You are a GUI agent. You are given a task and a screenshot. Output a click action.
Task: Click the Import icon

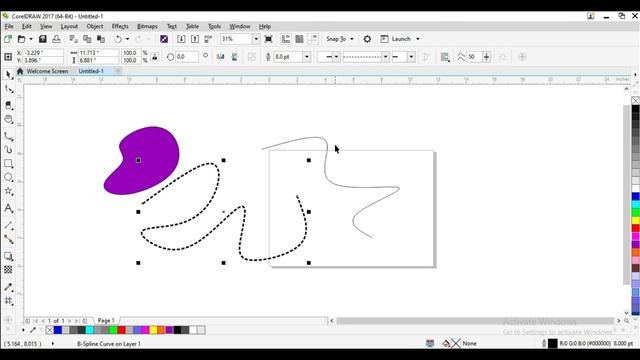pyautogui.click(x=181, y=39)
